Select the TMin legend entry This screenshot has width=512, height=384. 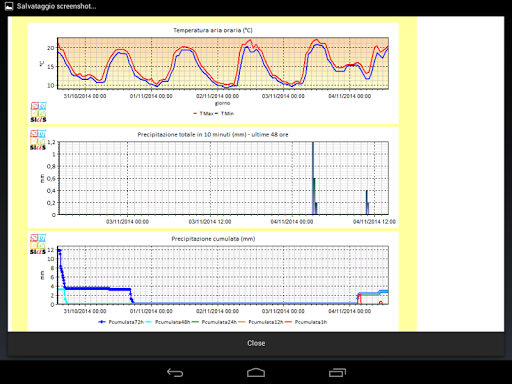[224, 114]
